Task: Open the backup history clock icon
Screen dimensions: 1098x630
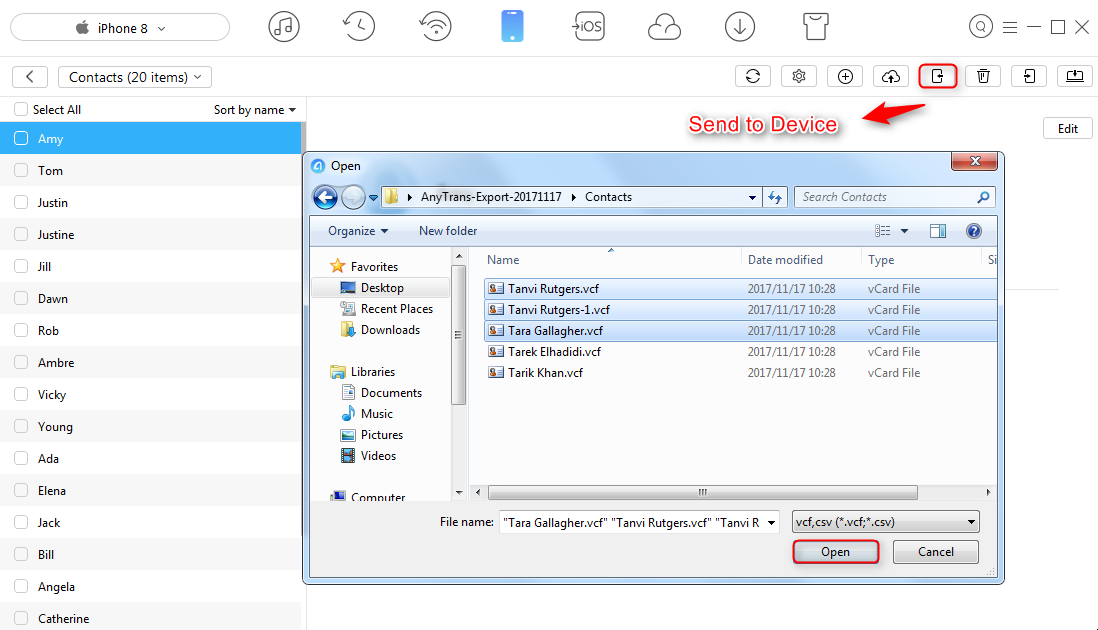Action: (x=359, y=27)
